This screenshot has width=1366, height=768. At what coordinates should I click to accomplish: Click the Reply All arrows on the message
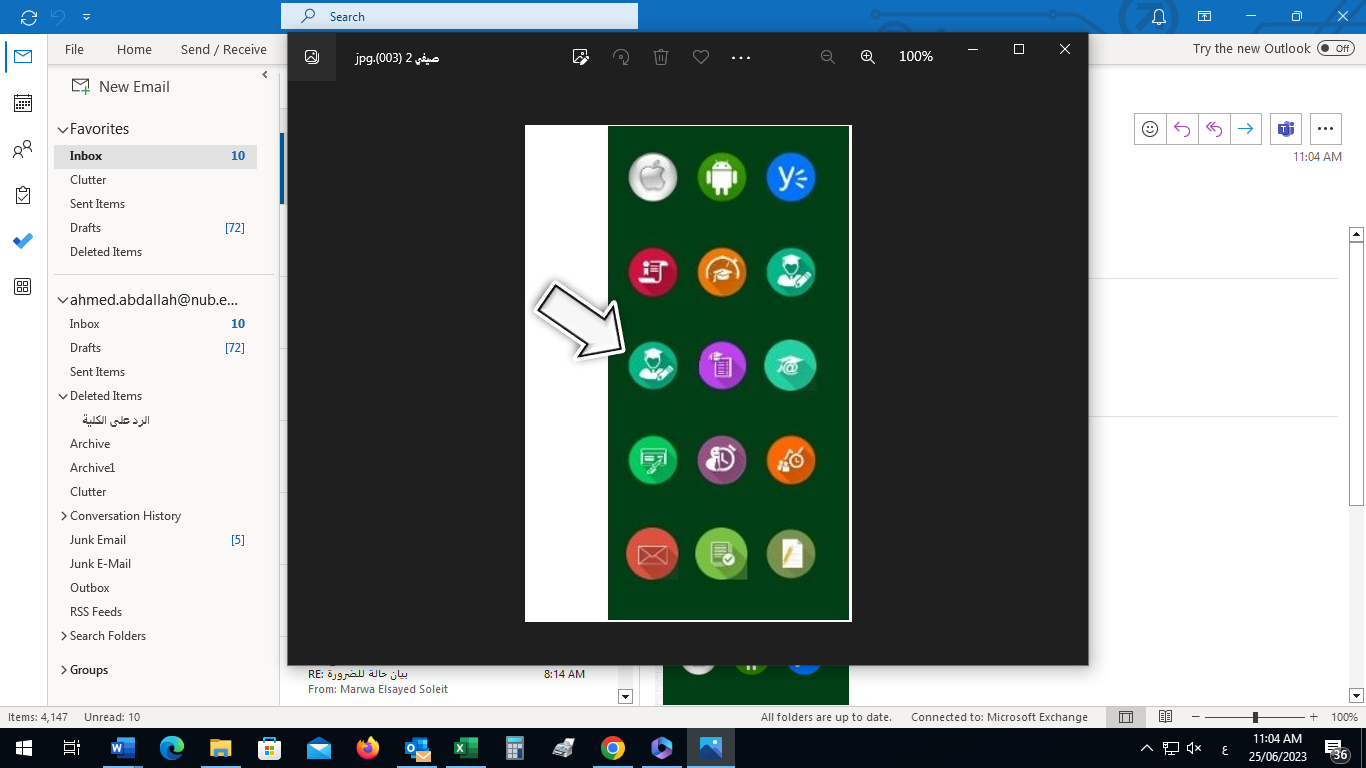click(1214, 129)
